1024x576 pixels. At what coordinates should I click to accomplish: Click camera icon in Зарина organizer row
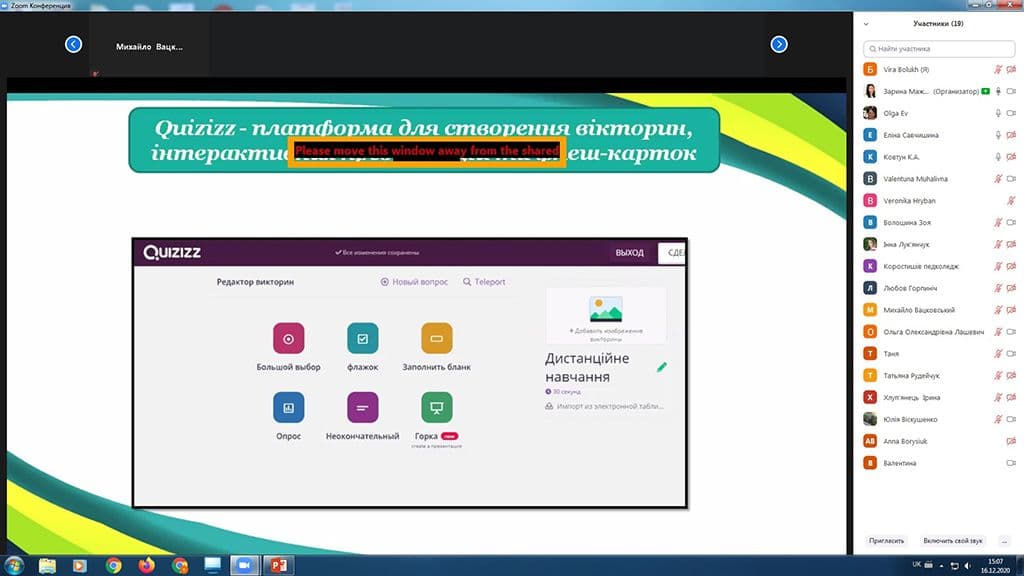tap(1011, 91)
